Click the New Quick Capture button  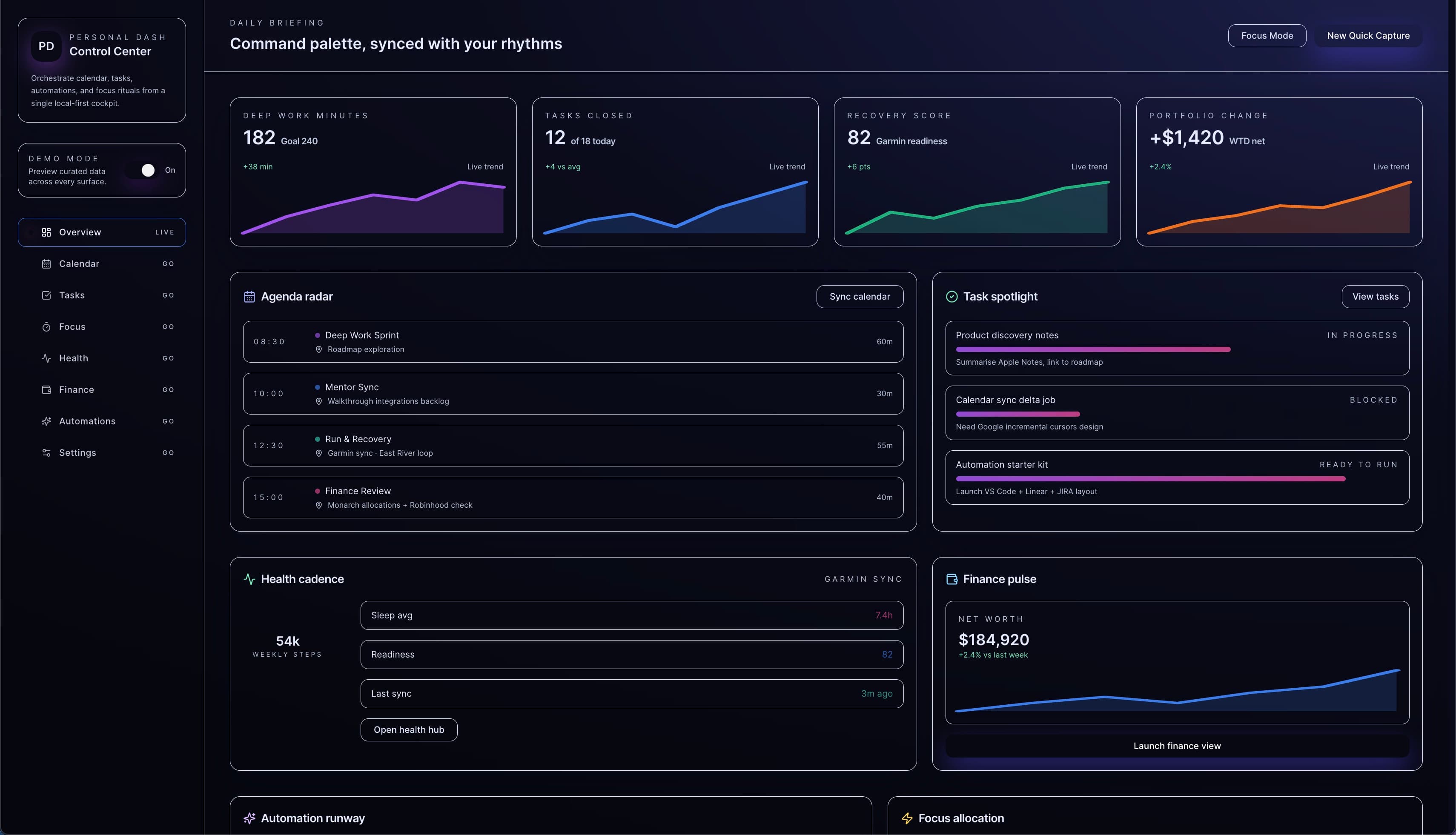1367,36
